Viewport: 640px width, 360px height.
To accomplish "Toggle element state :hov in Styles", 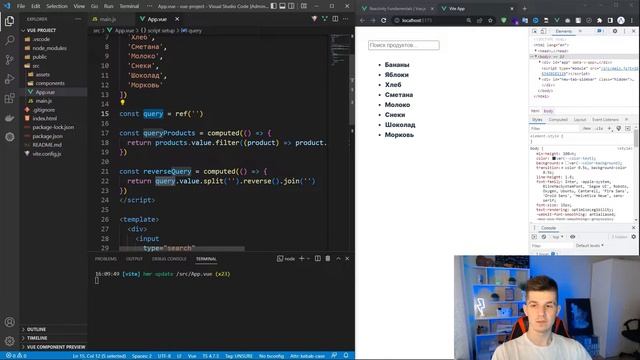I will click(587, 129).
